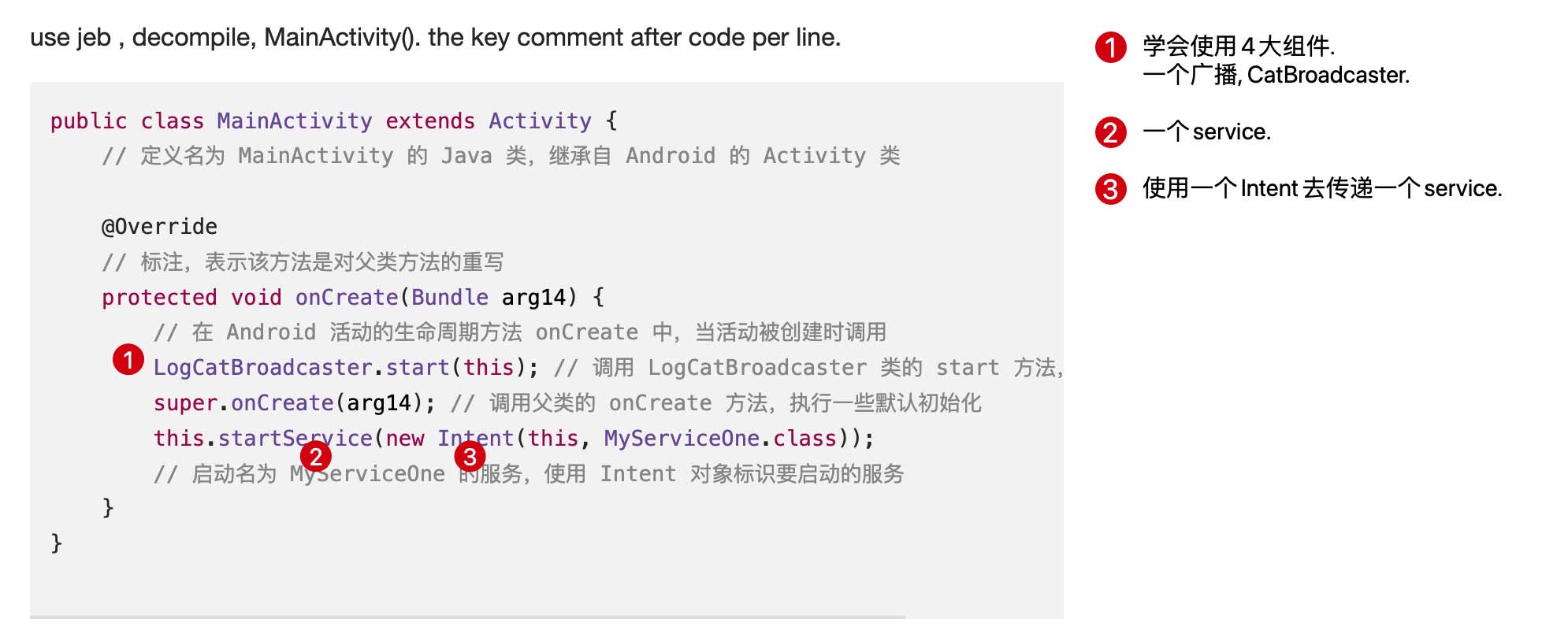Click the comment about 父类方法的重写
Image resolution: width=1568 pixels, height=619 pixels.
[x=303, y=262]
